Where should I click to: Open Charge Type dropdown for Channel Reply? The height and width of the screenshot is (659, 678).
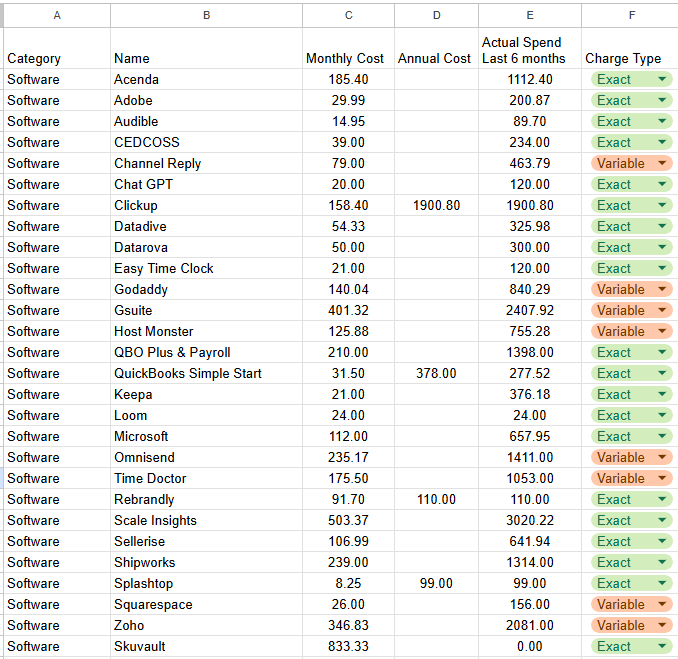pos(631,163)
